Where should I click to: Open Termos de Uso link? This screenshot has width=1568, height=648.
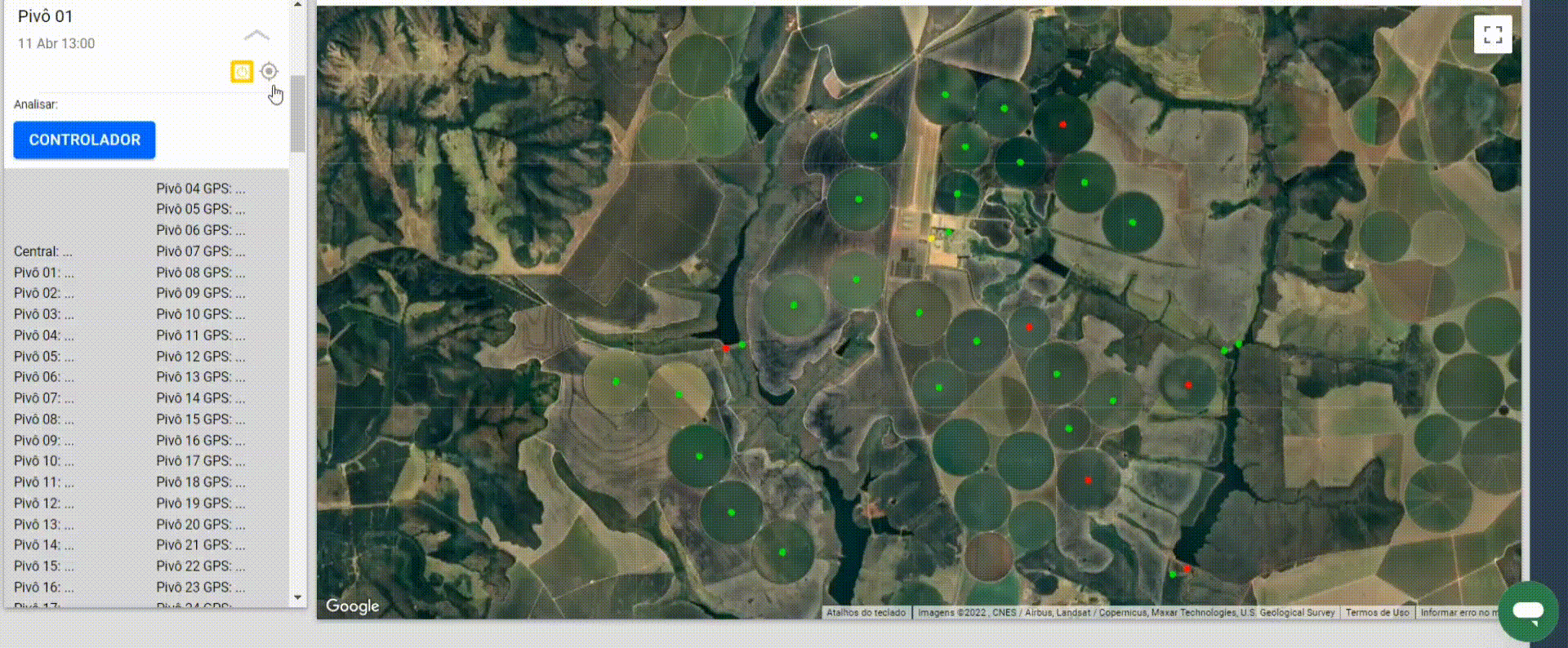pos(1377,612)
